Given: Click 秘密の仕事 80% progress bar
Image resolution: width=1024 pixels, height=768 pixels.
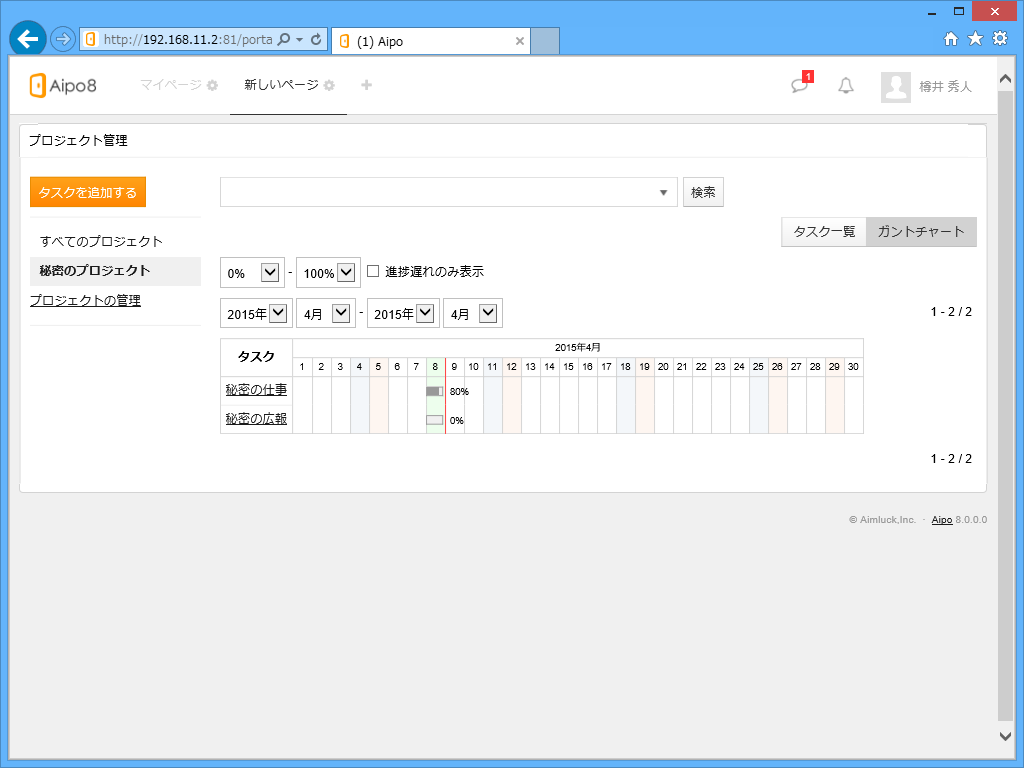Looking at the screenshot, I should pos(434,391).
